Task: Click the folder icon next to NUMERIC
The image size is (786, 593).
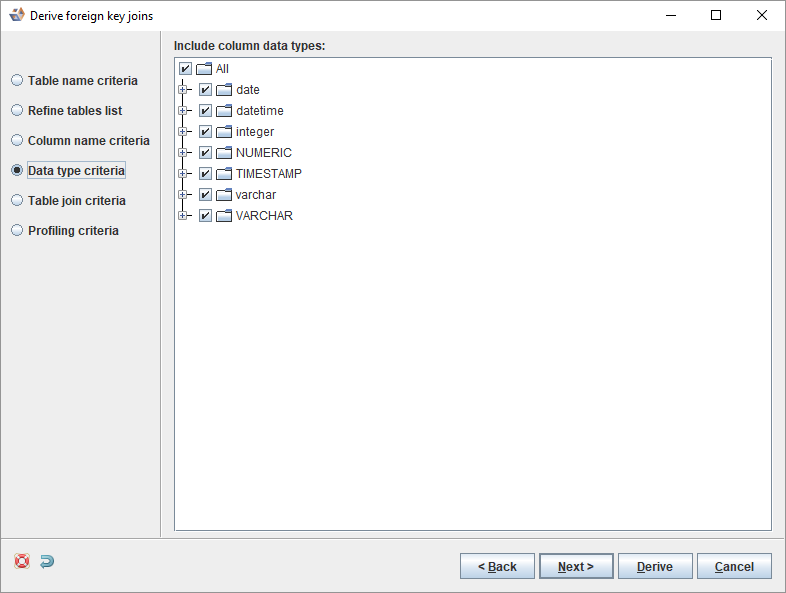Action: click(224, 153)
